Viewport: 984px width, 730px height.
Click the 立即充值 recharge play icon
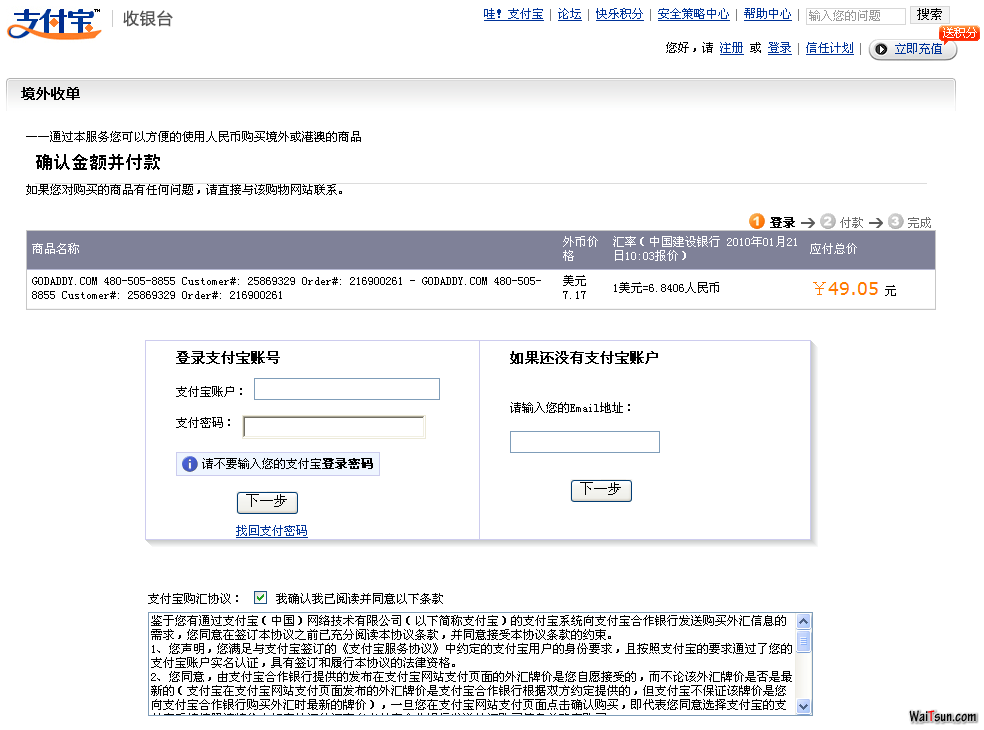pyautogui.click(x=881, y=49)
